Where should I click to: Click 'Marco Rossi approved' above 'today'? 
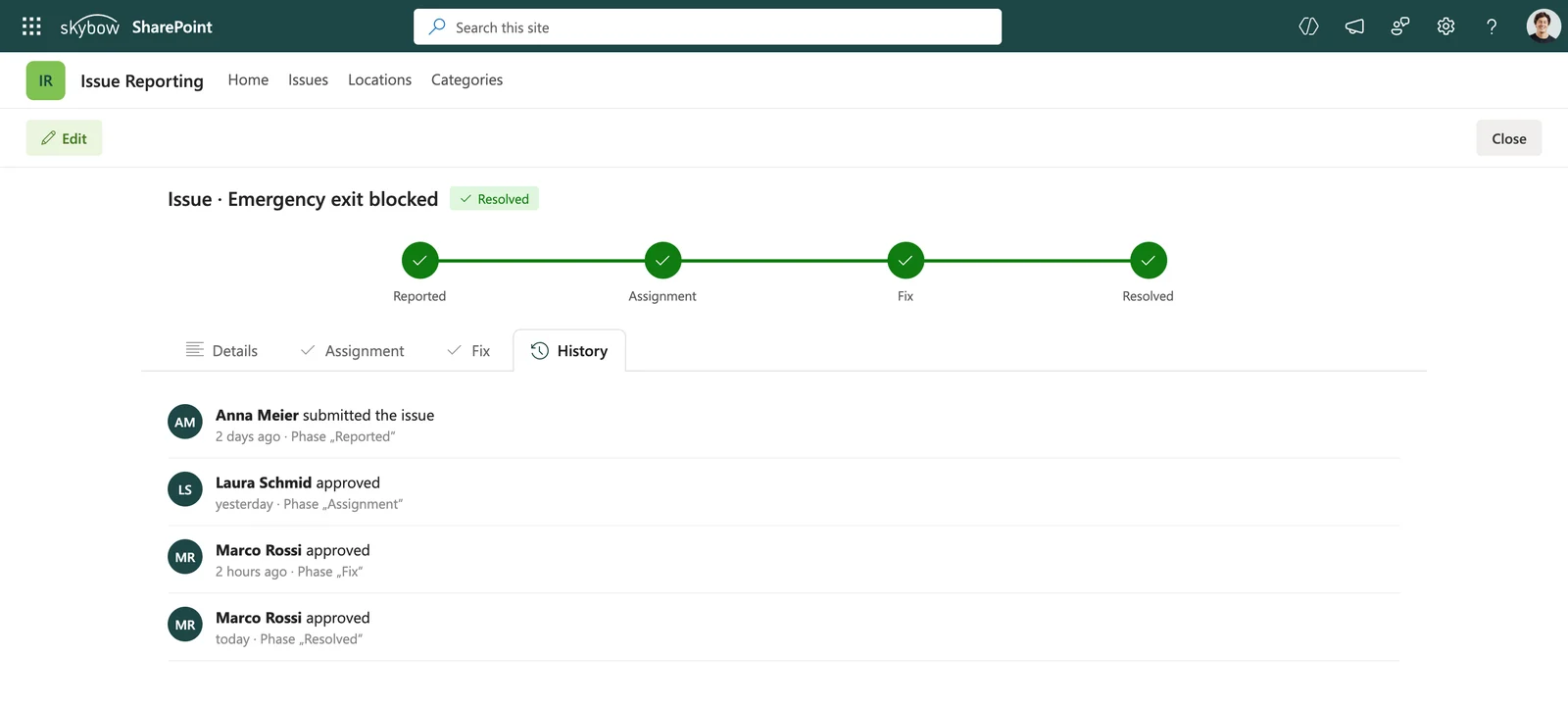(x=293, y=619)
